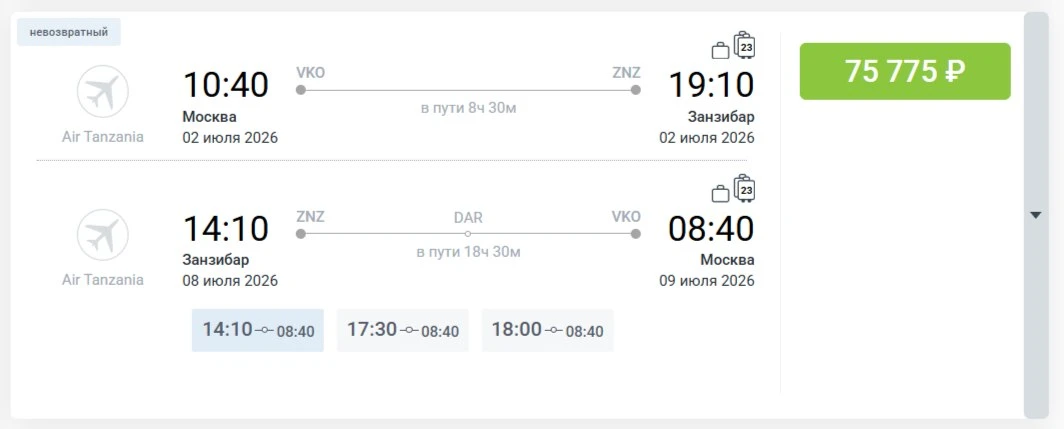Screen dimensions: 1064x429
Task: Click the Air Tanzania logo on outbound flight
Action: 102,92
